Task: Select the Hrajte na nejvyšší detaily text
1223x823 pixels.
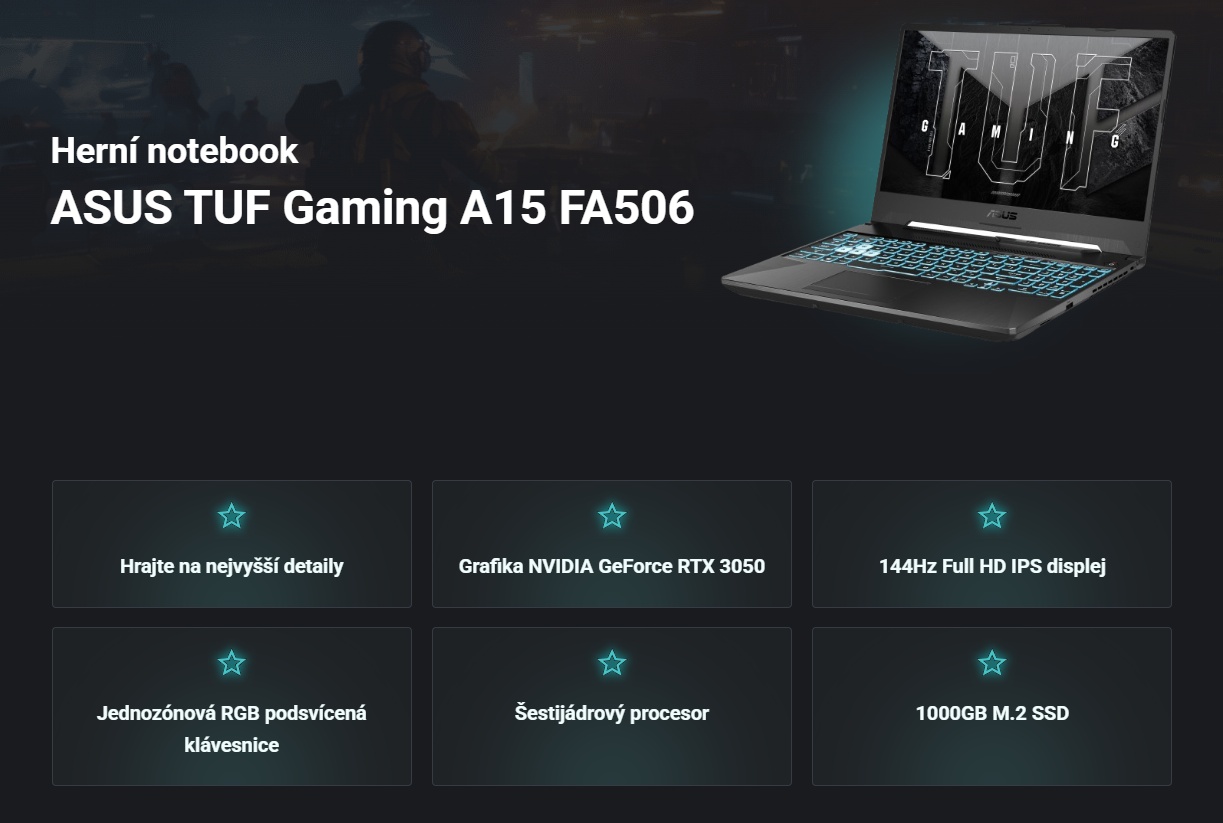Action: tap(231, 566)
